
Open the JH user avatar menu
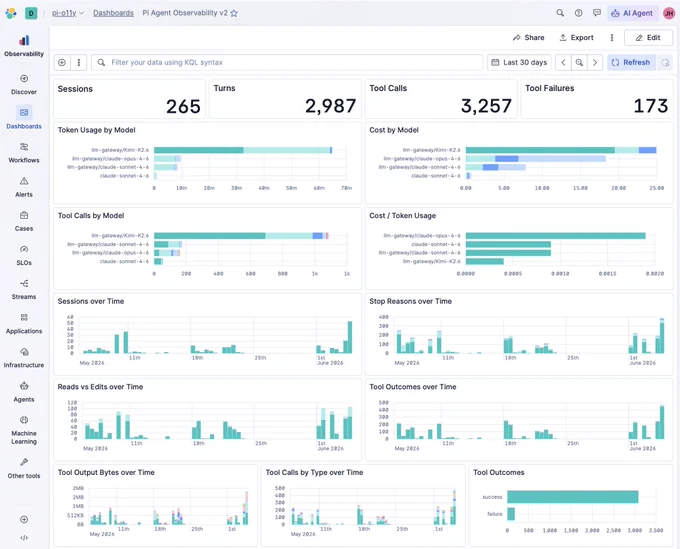(x=669, y=13)
